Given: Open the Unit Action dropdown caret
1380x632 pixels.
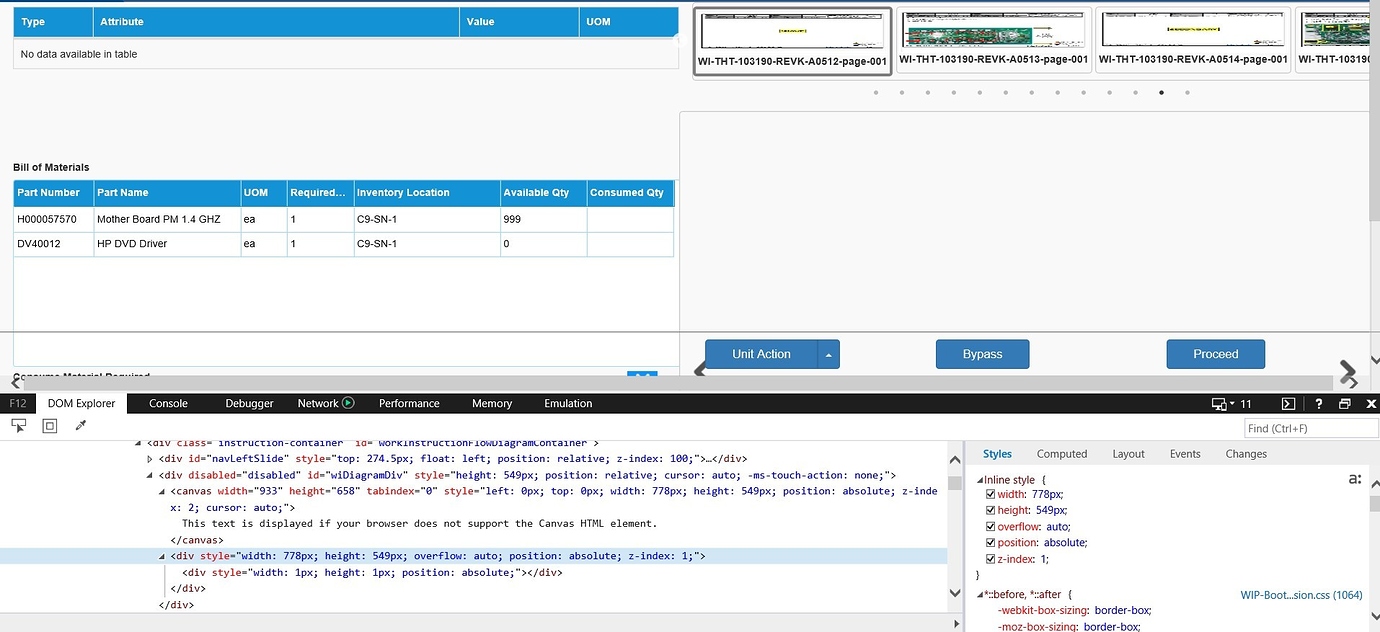Looking at the screenshot, I should click(828, 354).
